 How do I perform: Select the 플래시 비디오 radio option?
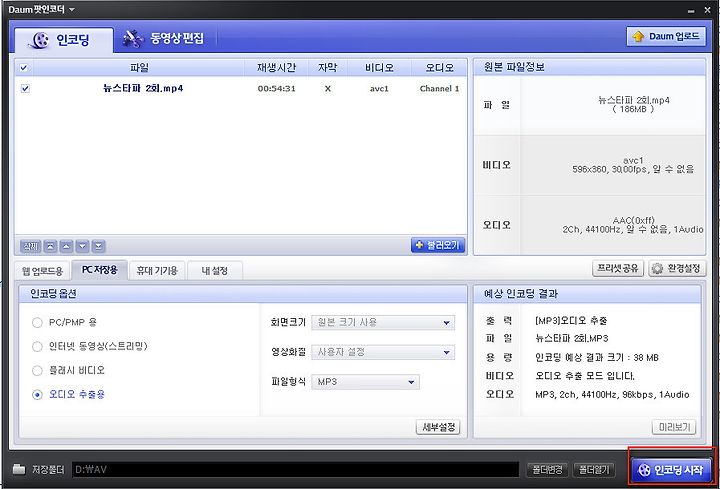pyautogui.click(x=37, y=370)
